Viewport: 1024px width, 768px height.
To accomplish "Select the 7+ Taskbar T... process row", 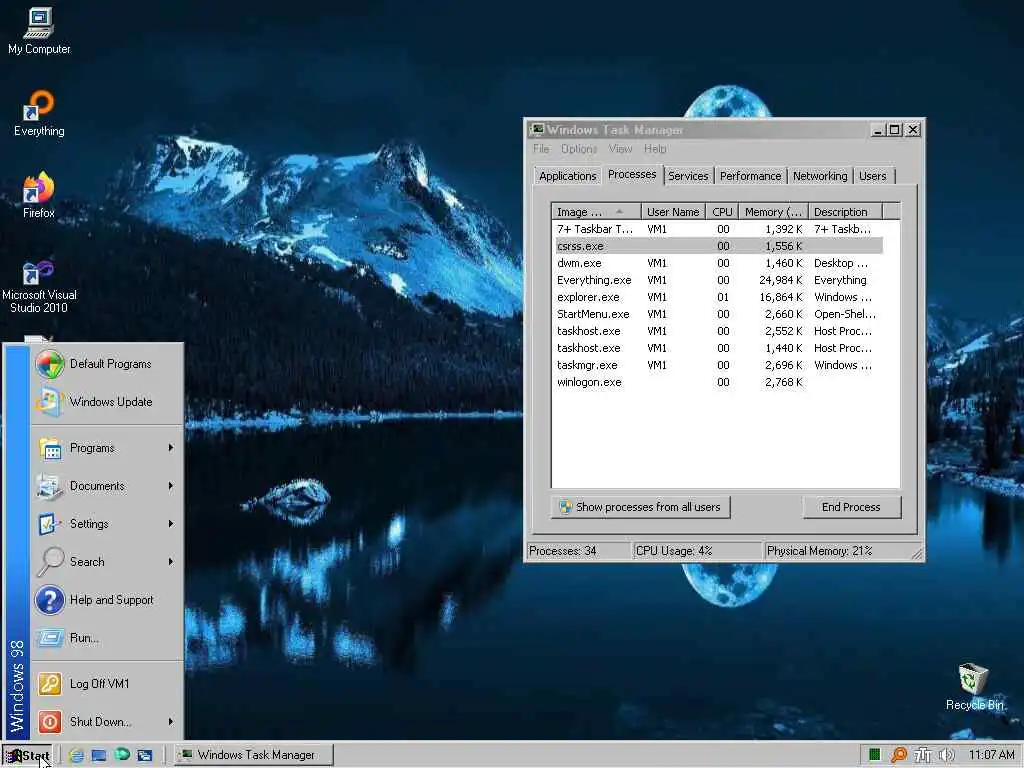I will coord(719,229).
